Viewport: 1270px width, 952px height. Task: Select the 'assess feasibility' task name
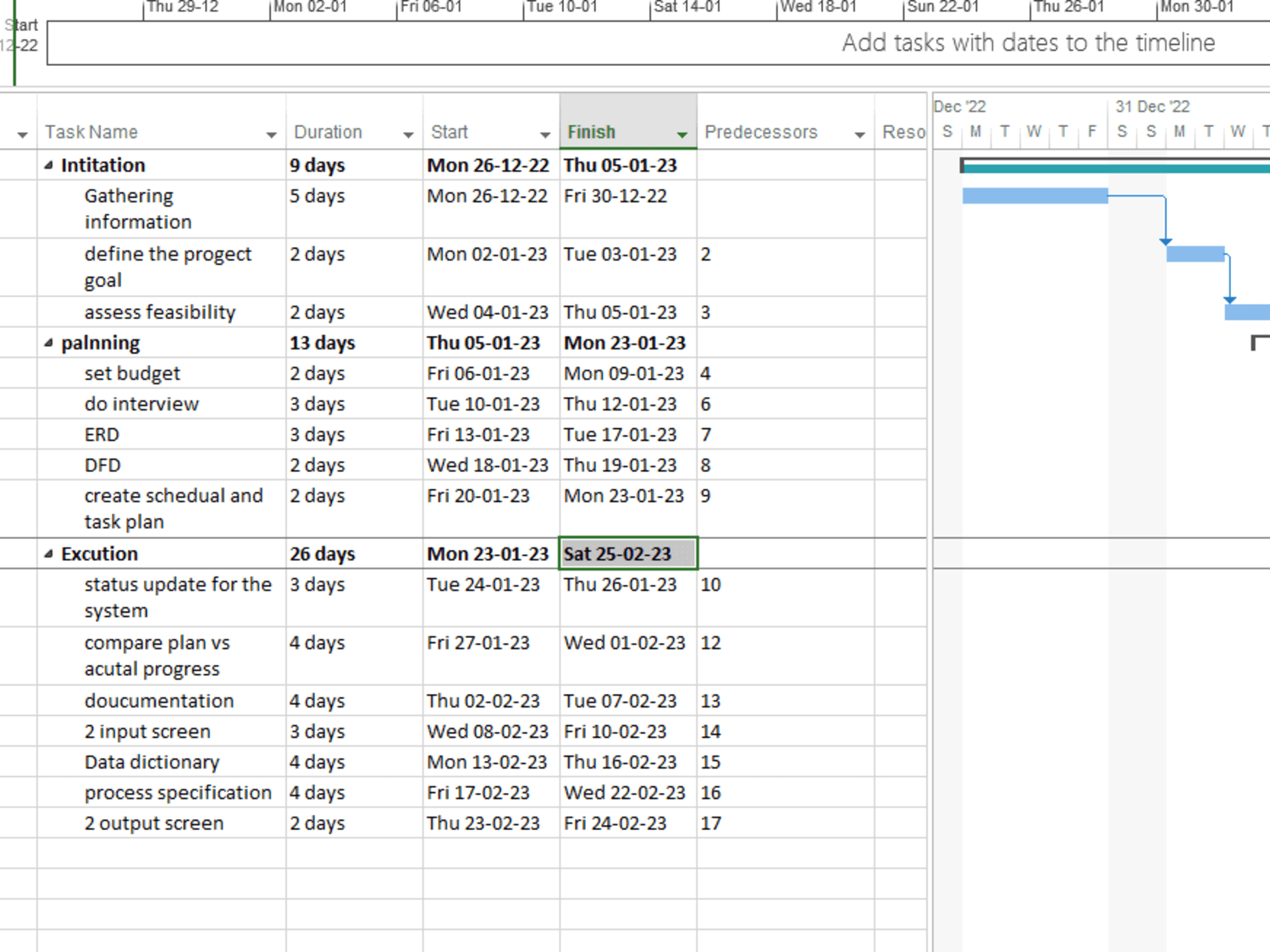click(x=160, y=312)
